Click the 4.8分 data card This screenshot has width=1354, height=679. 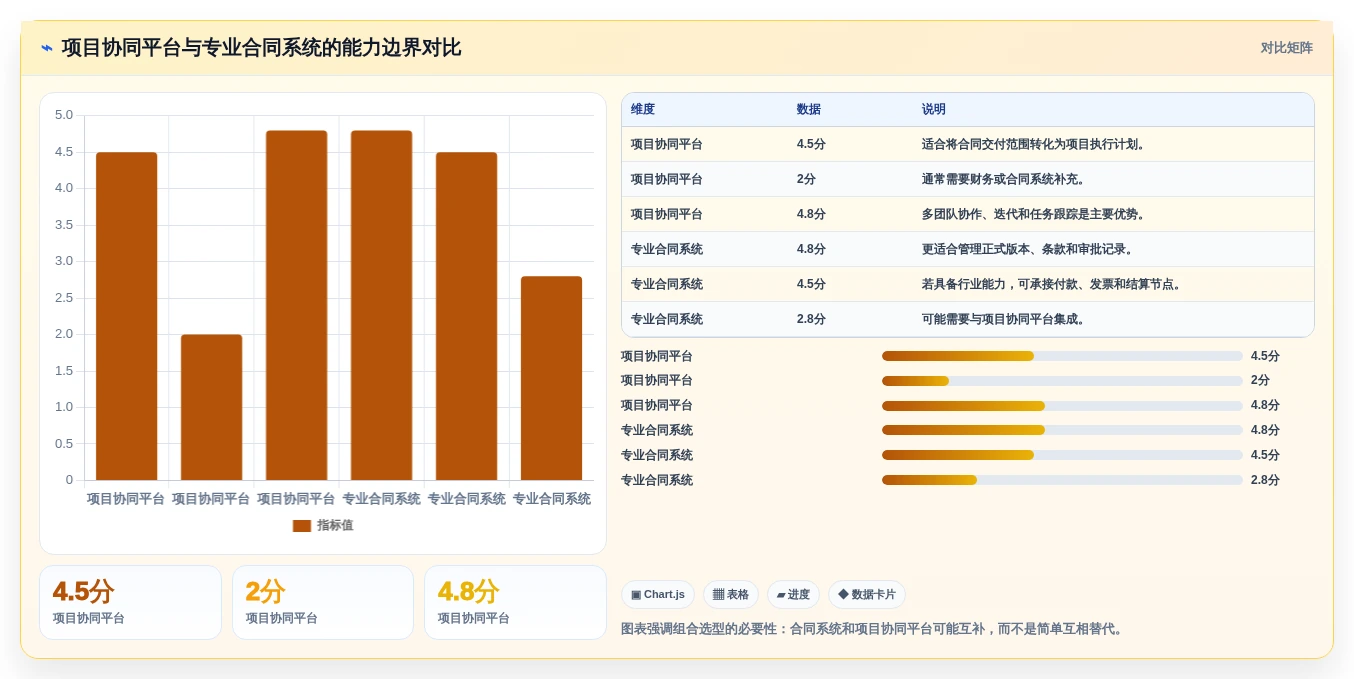pyautogui.click(x=515, y=602)
